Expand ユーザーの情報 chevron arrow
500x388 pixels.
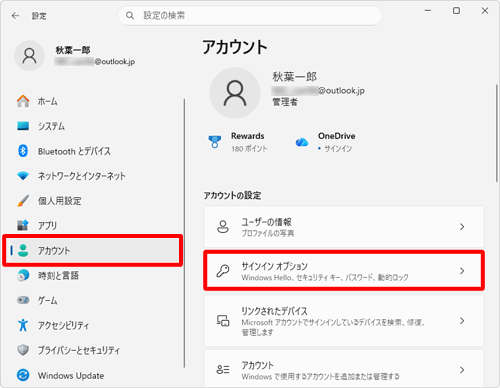click(x=462, y=227)
